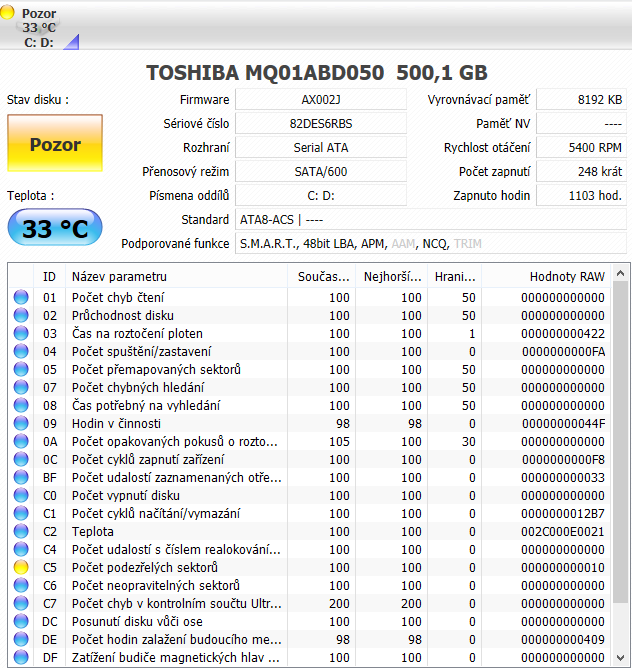Image resolution: width=632 pixels, height=668 pixels.
Task: Click the ID column header
Action: click(49, 276)
